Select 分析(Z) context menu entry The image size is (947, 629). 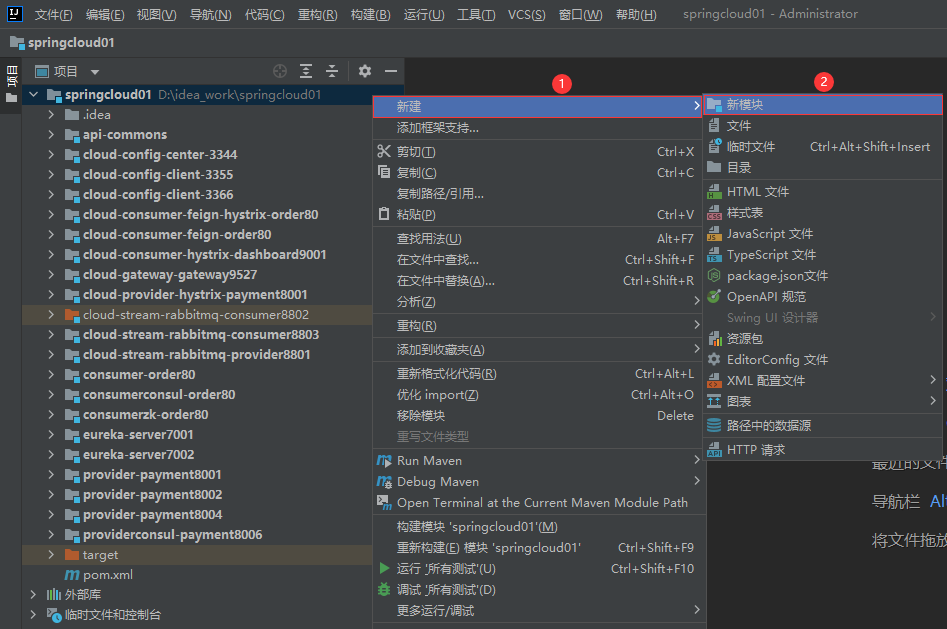click(538, 302)
